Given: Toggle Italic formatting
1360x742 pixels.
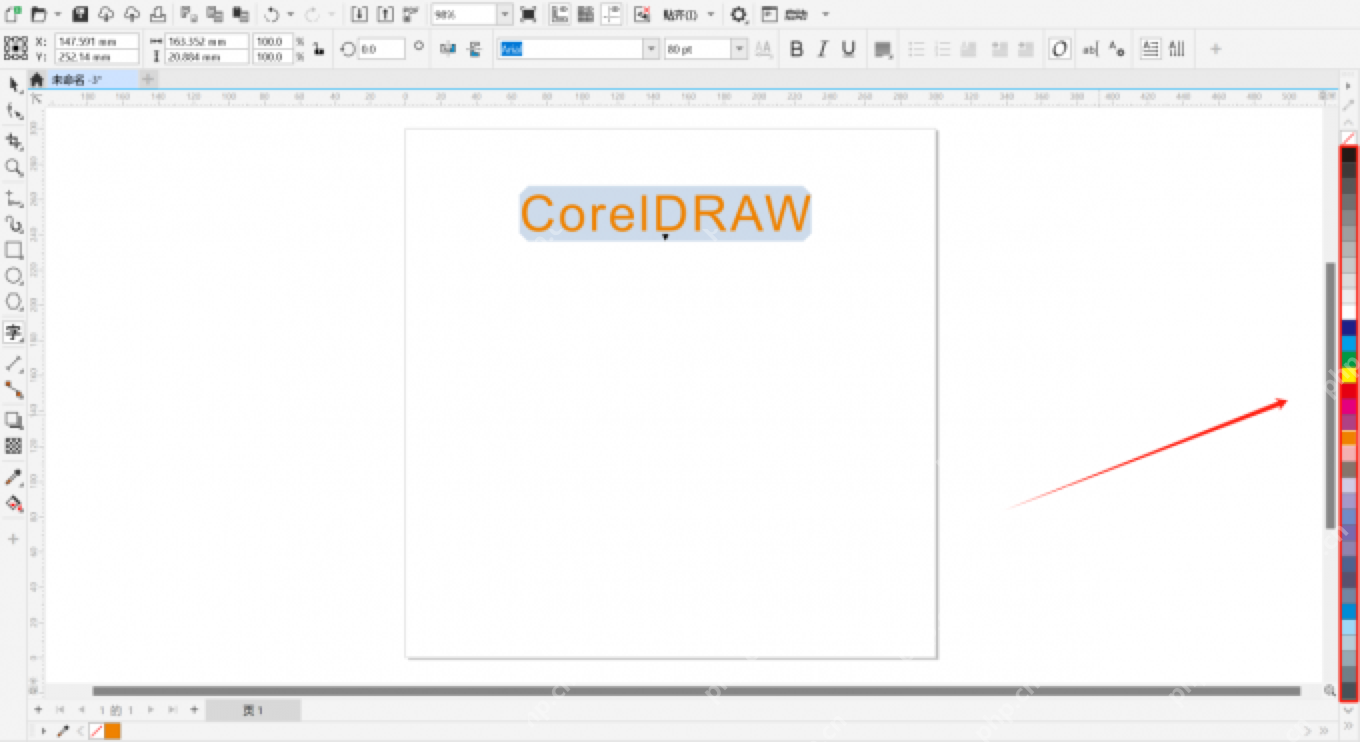Looking at the screenshot, I should tap(822, 49).
